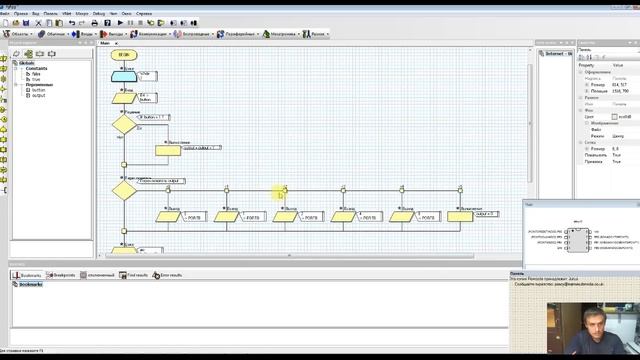Click the canvas vertical scrollbar

(x=530, y=123)
